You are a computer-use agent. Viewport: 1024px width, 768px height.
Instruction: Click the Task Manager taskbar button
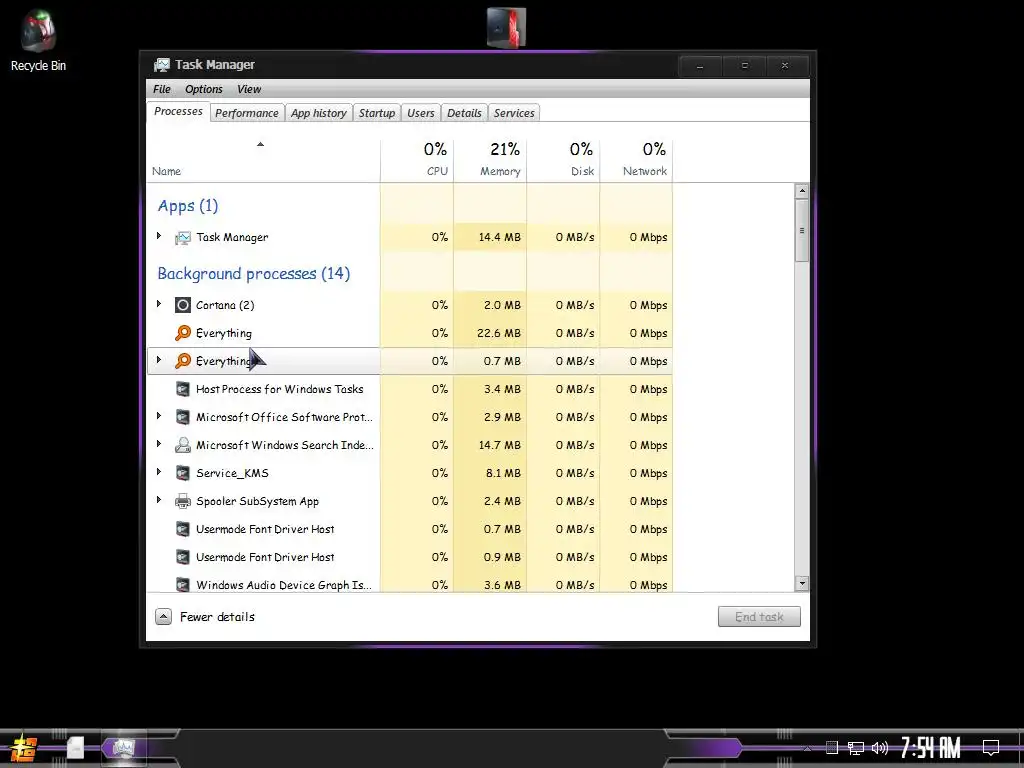123,748
